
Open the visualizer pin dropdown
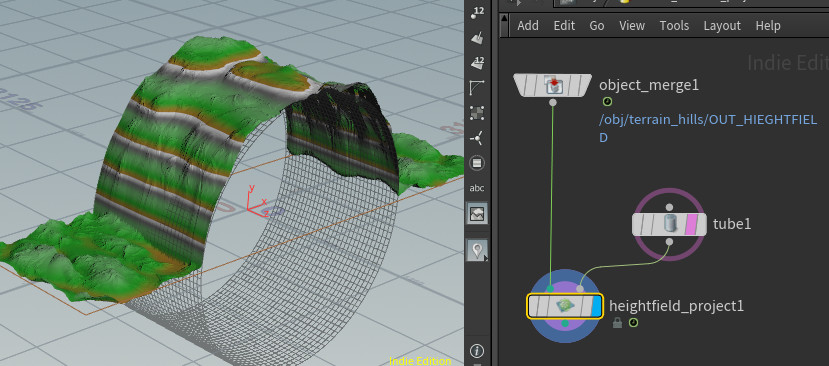pyautogui.click(x=477, y=250)
